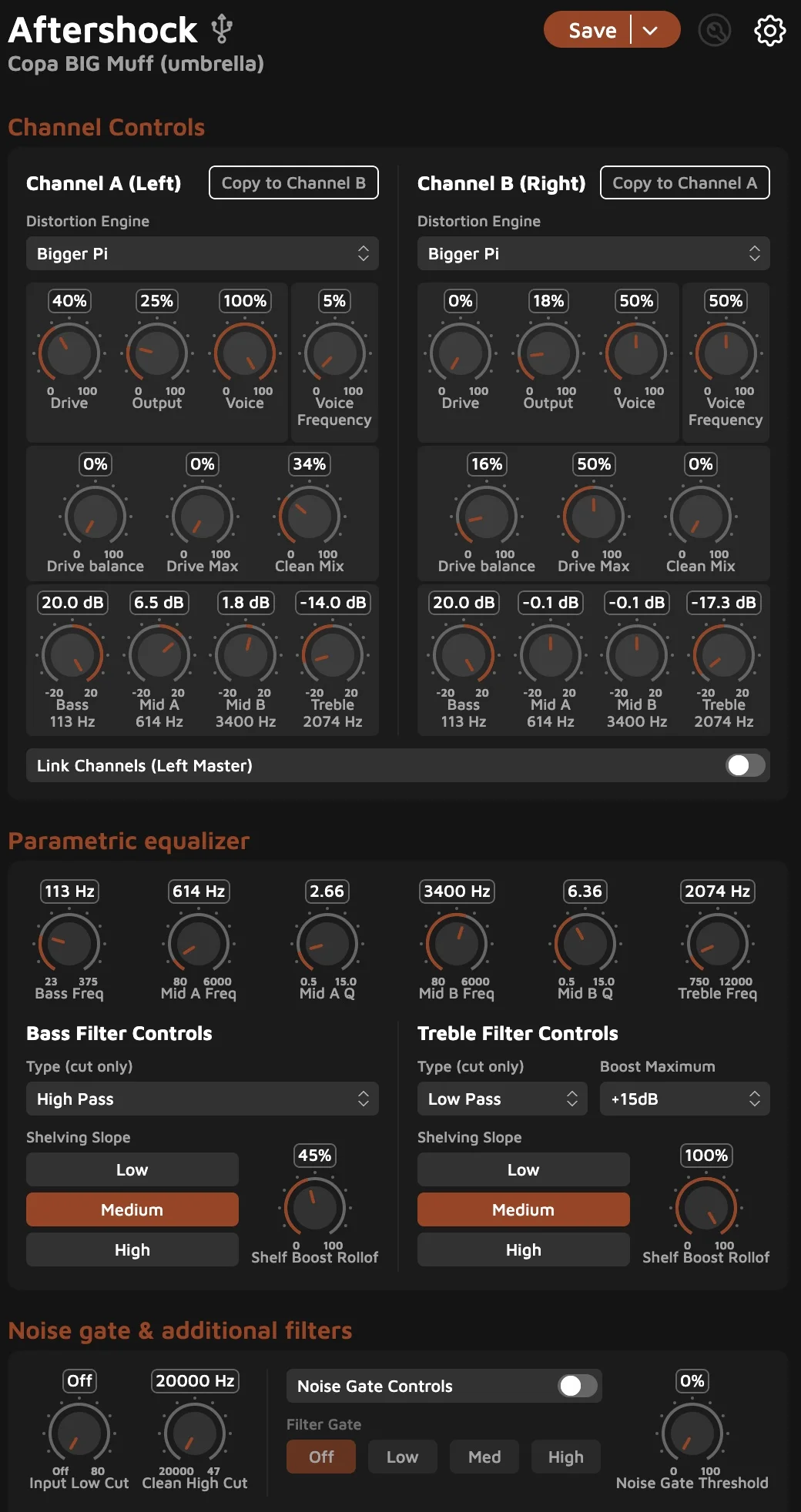Click the preset search magnifier icon
801x1512 pixels.
(x=714, y=31)
